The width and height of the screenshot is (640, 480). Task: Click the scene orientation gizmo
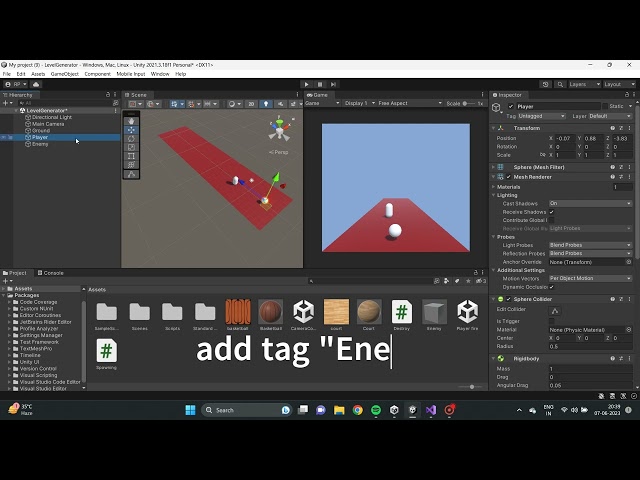280,129
